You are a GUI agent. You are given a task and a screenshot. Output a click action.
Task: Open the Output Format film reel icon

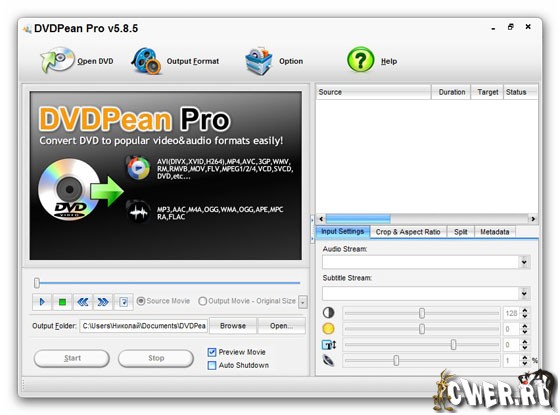coord(146,61)
